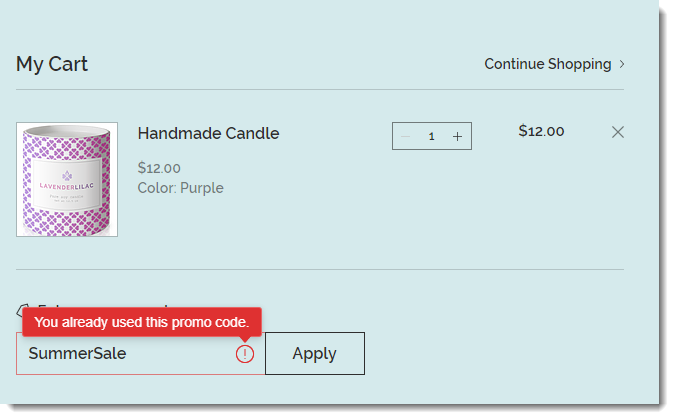This screenshot has width=674, height=419.
Task: Click the Color: Purple option text
Action: (181, 188)
